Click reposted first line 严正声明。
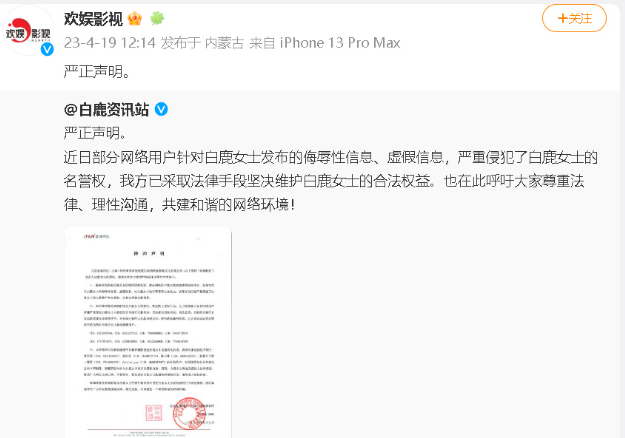The height and width of the screenshot is (438, 625). coord(95,133)
